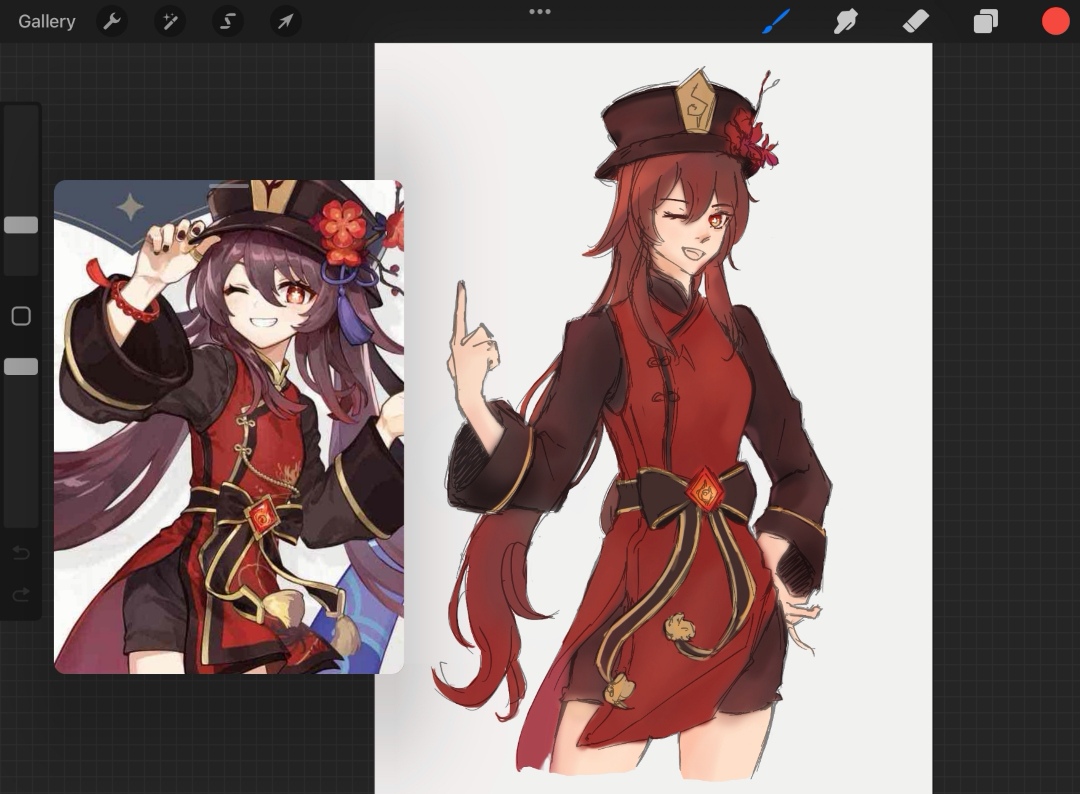1080x794 pixels.
Task: Redo the action using sidebar arrow
Action: tap(21, 595)
